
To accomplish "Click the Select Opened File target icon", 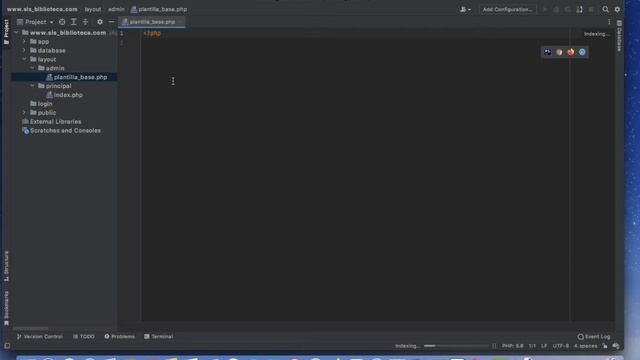I will (x=62, y=22).
